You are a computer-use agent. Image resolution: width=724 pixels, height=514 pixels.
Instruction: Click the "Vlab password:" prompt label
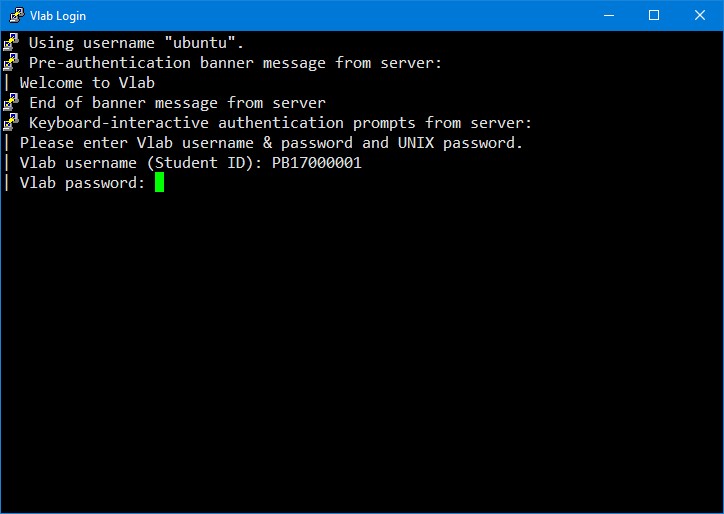click(x=83, y=183)
